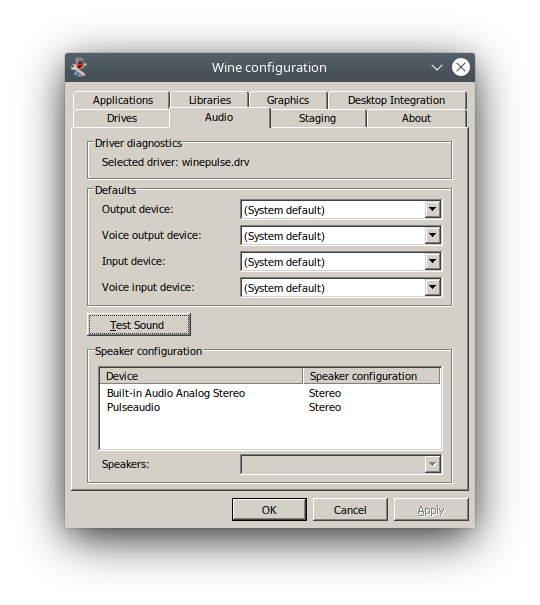Click the Wine glass icon in title bar

pyautogui.click(x=79, y=68)
